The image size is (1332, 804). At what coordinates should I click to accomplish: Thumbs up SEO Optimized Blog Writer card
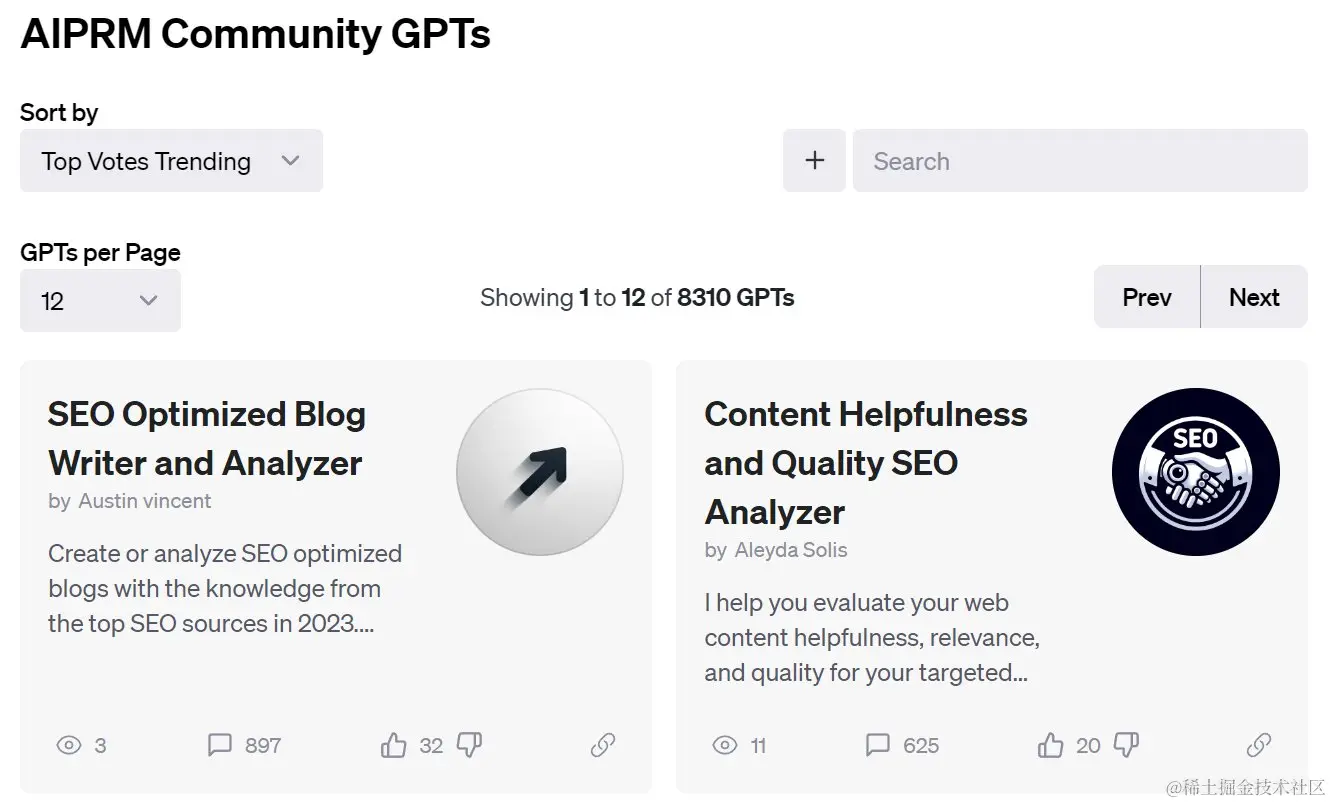point(394,745)
